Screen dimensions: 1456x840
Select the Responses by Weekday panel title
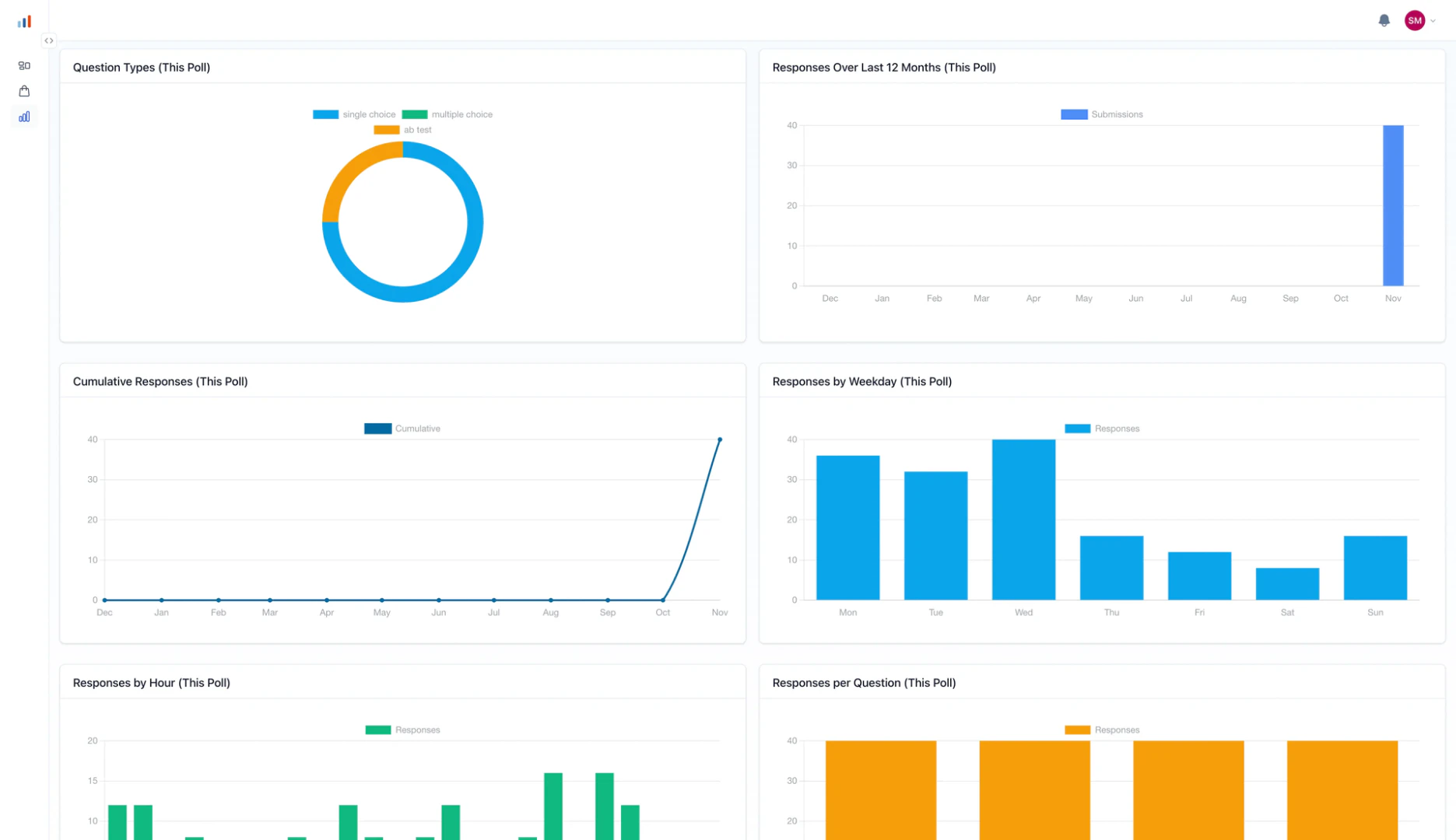pos(861,381)
